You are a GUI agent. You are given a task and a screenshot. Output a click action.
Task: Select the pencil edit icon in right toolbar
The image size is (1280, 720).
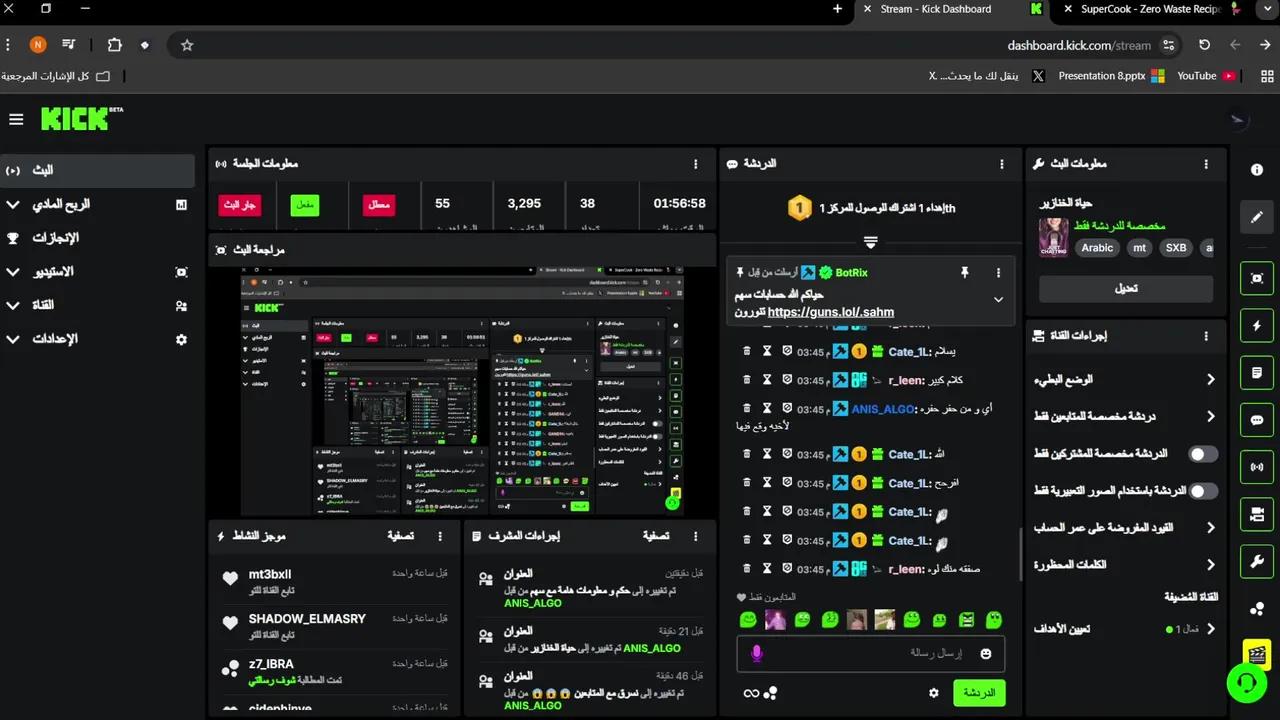pyautogui.click(x=1257, y=217)
